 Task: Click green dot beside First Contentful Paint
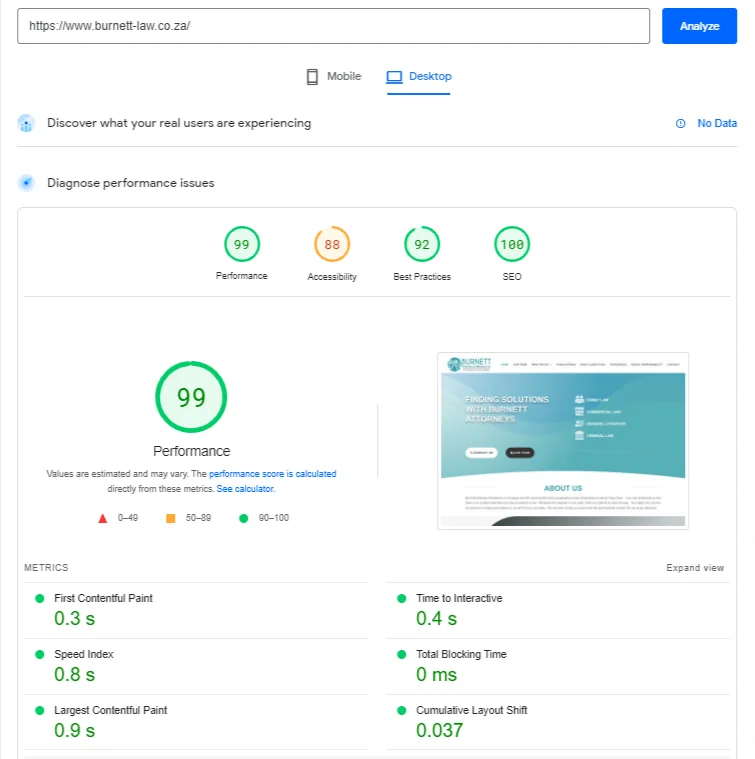coord(40,599)
